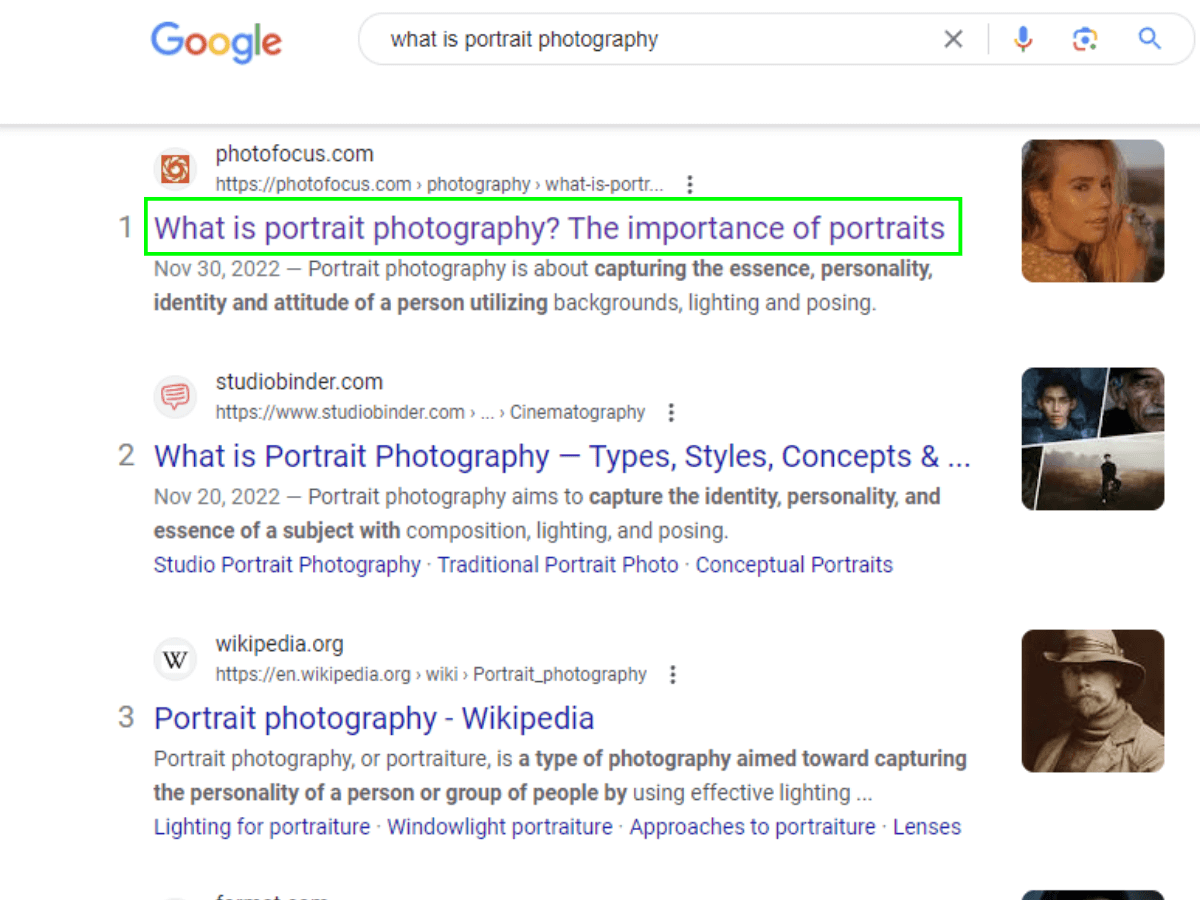The image size is (1200, 900).
Task: Open the StudioBinder 'What is Portrait Photography' result
Action: pyautogui.click(x=561, y=457)
